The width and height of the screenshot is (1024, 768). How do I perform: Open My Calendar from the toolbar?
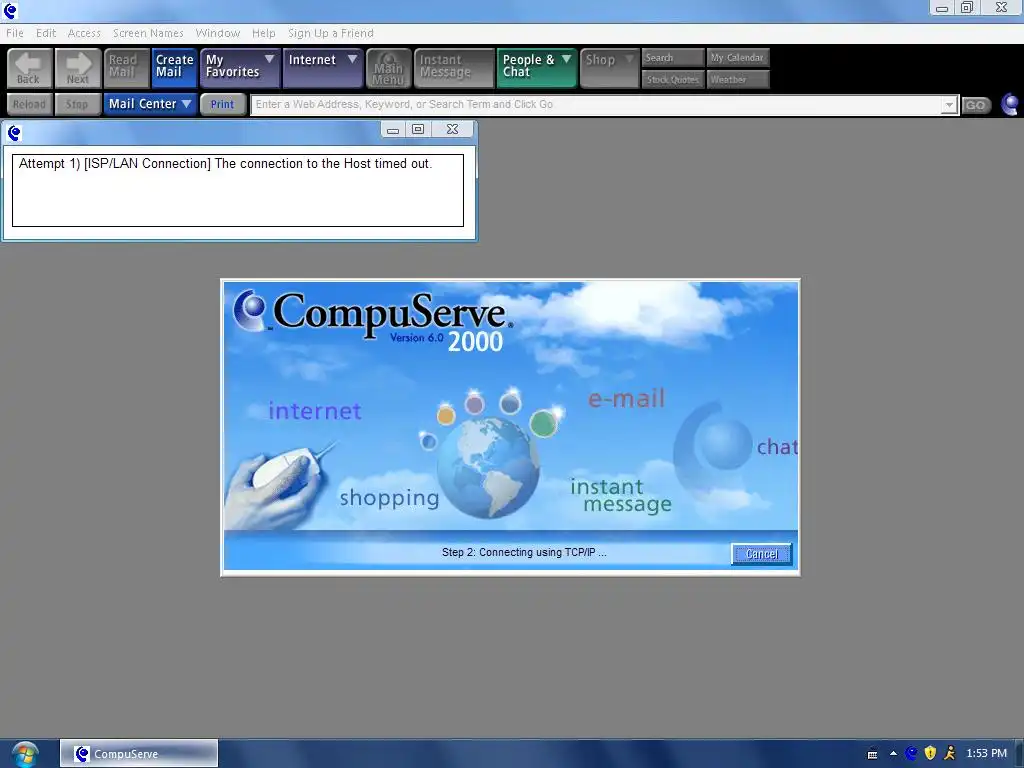(737, 57)
